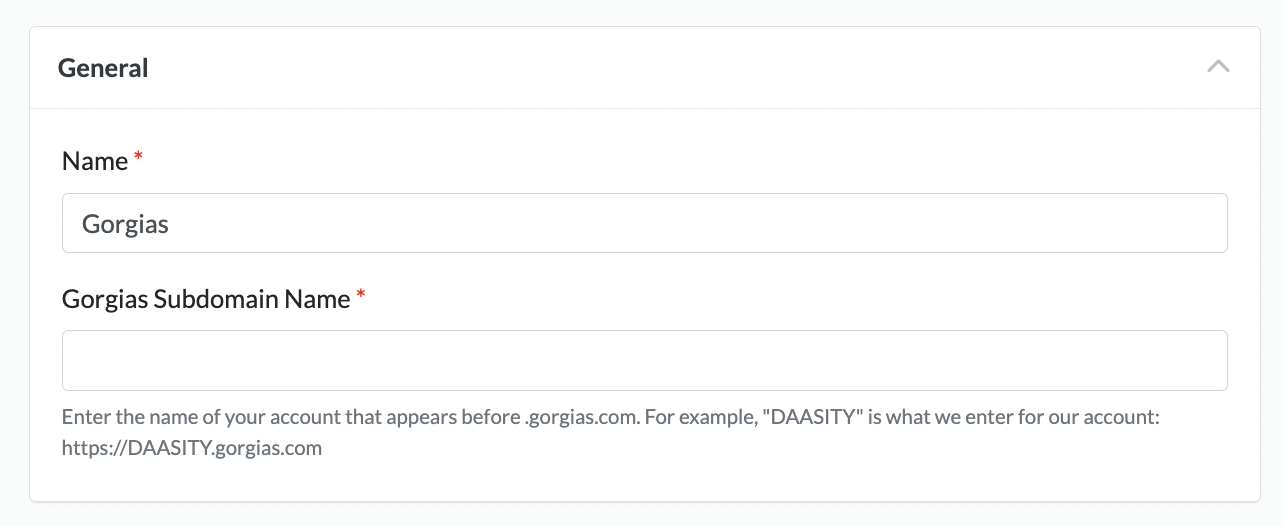Click the https://DAASITY.gorgias.com example URL

coord(192,448)
